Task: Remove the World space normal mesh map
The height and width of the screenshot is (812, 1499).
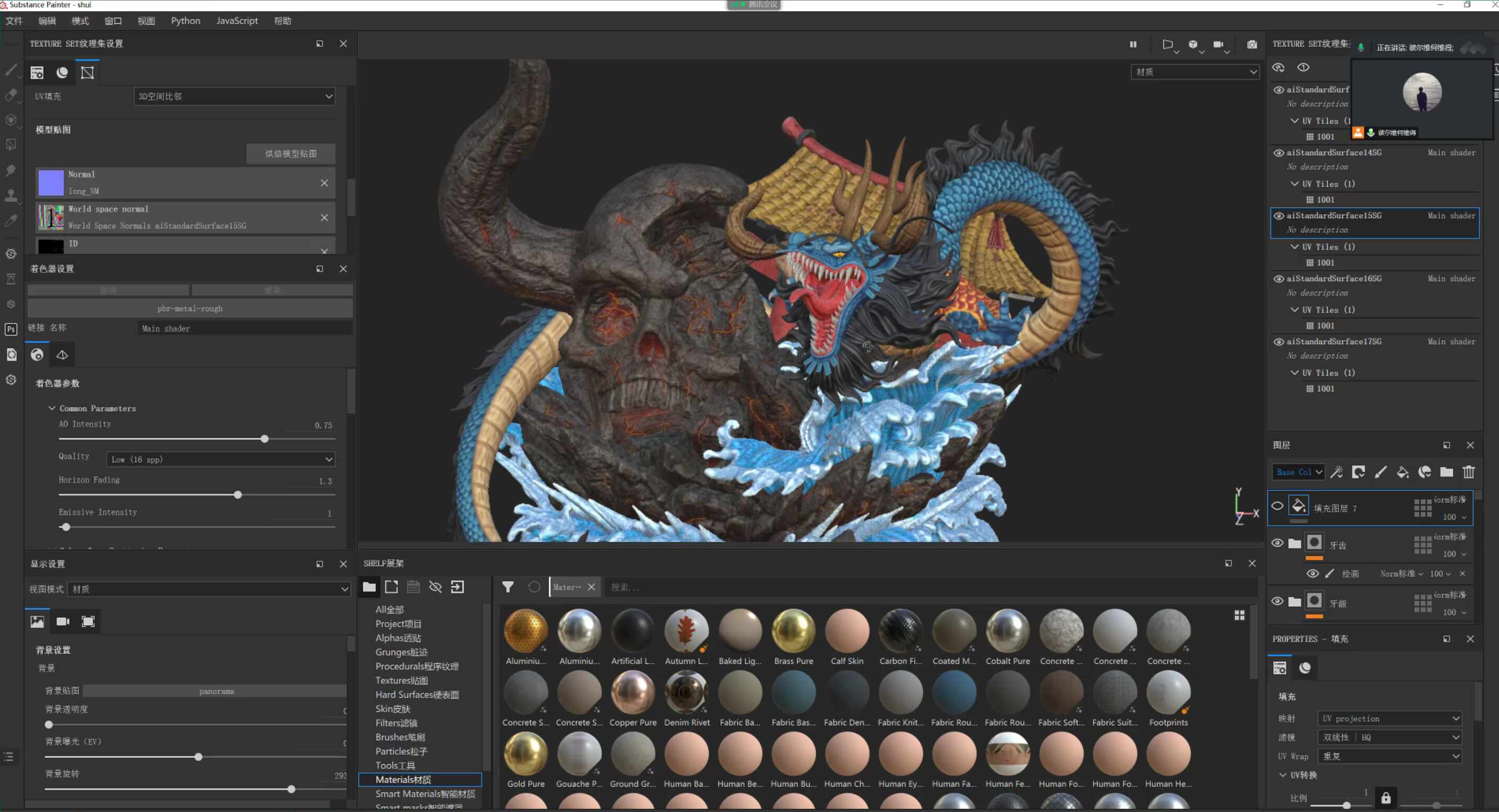Action: pyautogui.click(x=324, y=217)
